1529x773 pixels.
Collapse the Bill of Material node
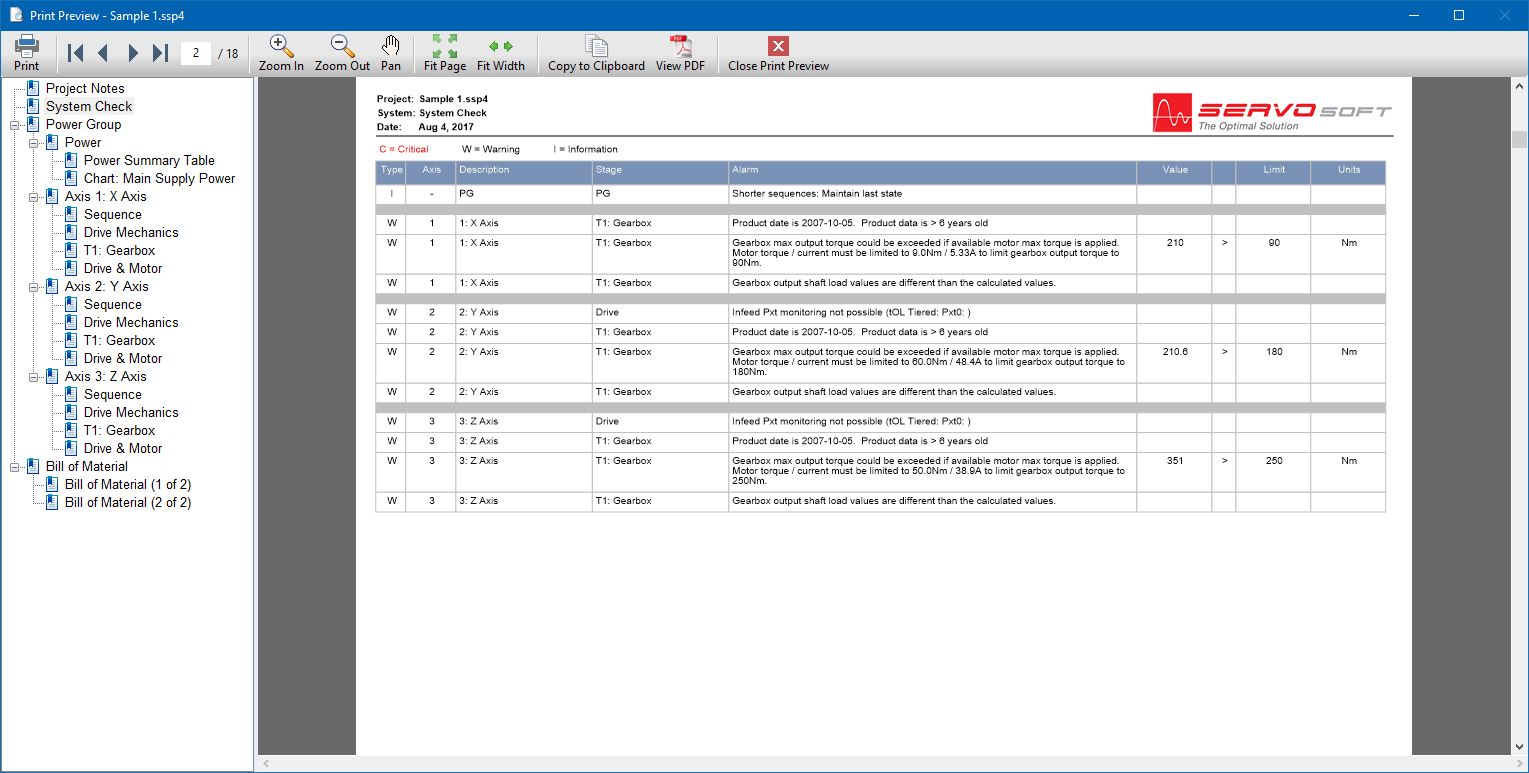[x=15, y=467]
